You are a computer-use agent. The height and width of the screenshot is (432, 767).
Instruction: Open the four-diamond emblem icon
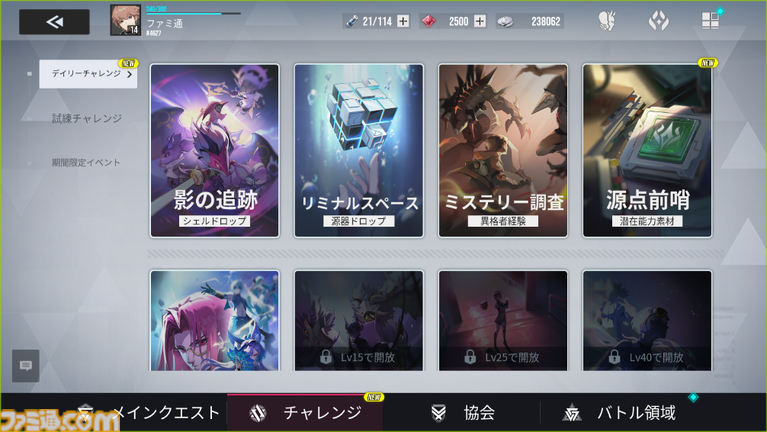tap(658, 21)
